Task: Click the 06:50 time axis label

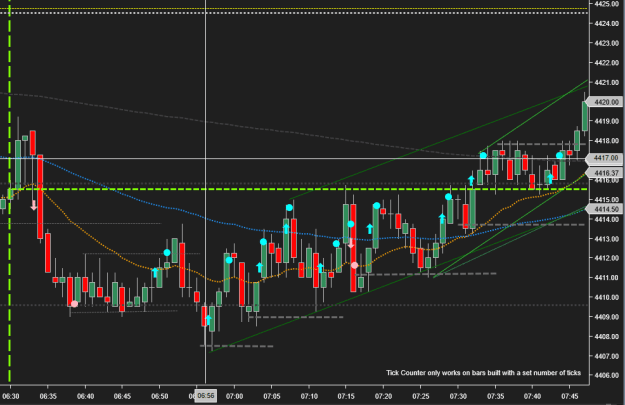Action: click(159, 396)
